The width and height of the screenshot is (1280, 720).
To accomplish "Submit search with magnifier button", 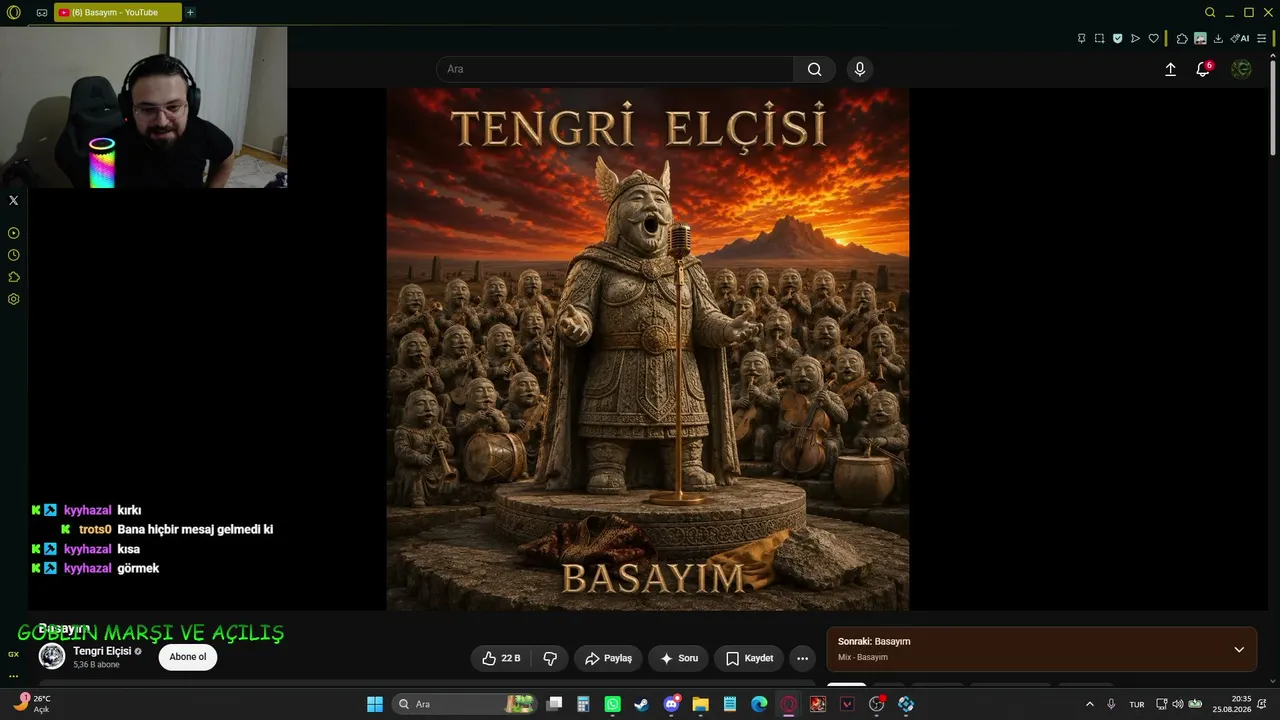I will coord(814,69).
